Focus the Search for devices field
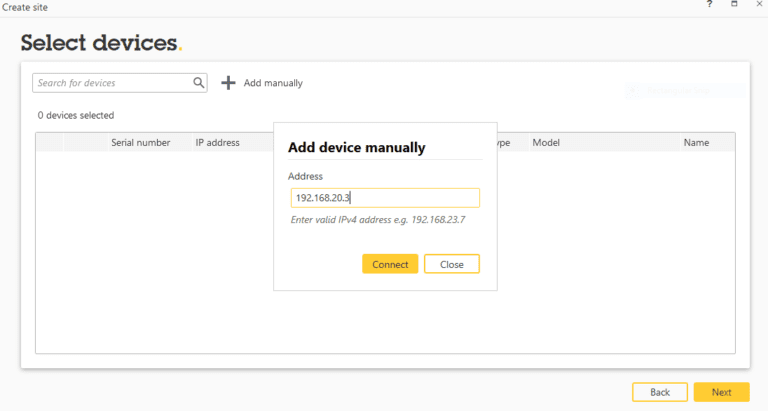 (x=112, y=83)
